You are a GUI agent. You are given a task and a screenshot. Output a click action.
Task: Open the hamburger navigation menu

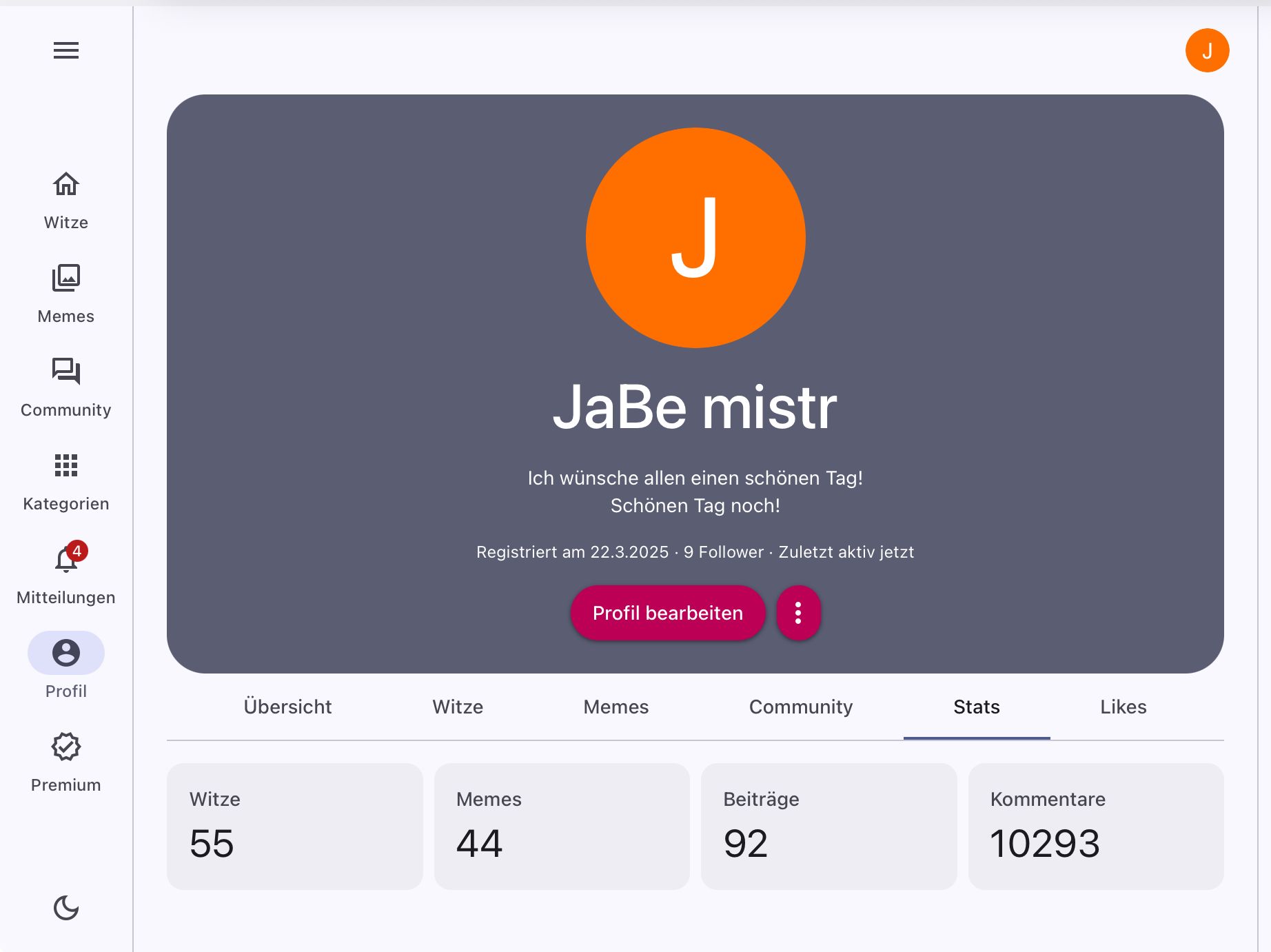tap(66, 50)
